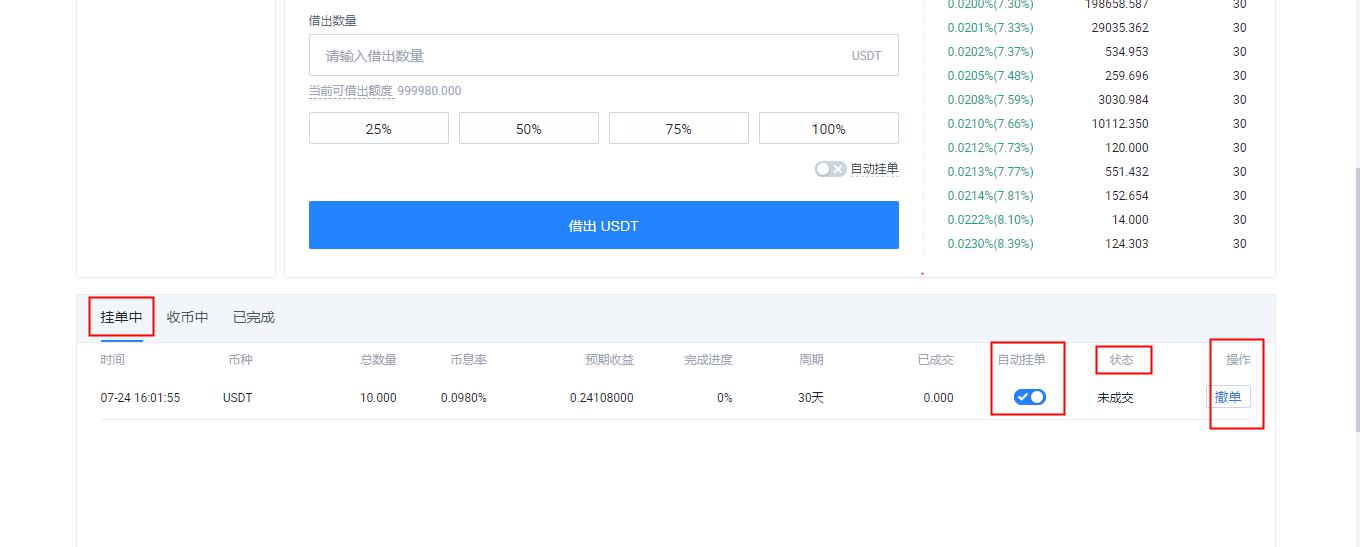
Task: Switch to the 收币中 tab
Action: click(188, 317)
